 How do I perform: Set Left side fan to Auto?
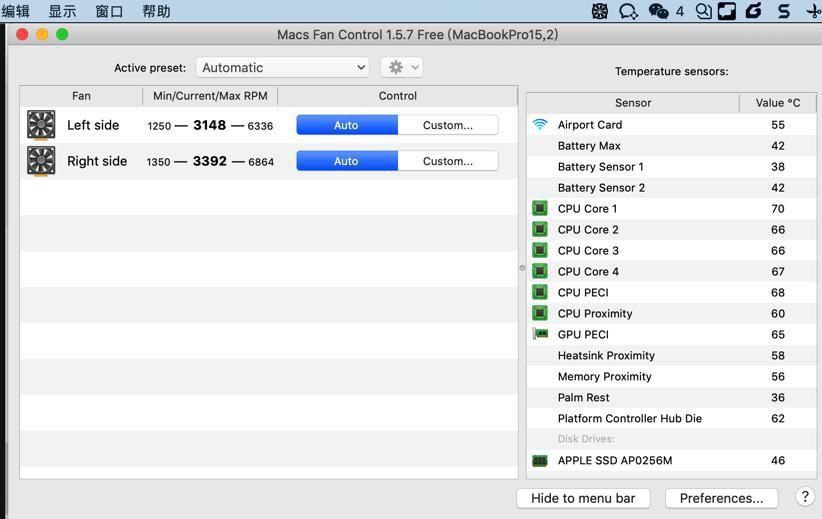(347, 125)
